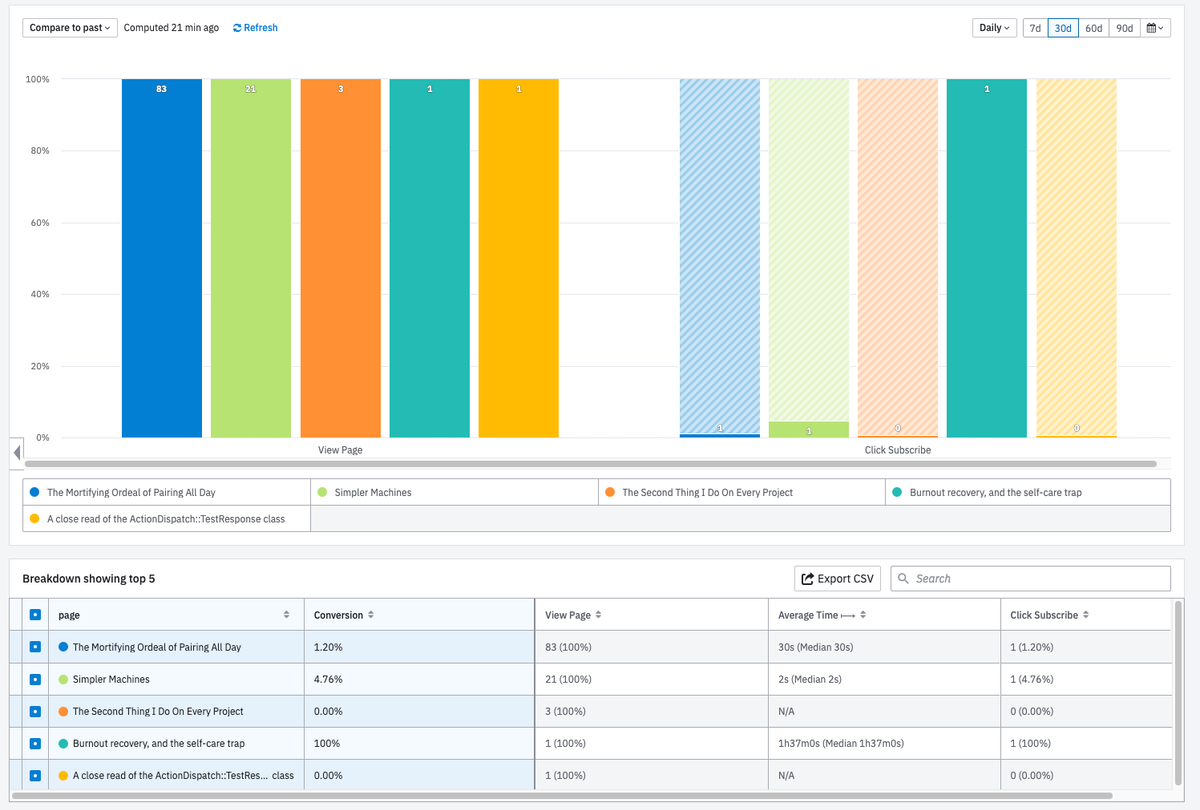Click the magnifying glass in the search box
This screenshot has height=810, width=1200.
pos(902,578)
